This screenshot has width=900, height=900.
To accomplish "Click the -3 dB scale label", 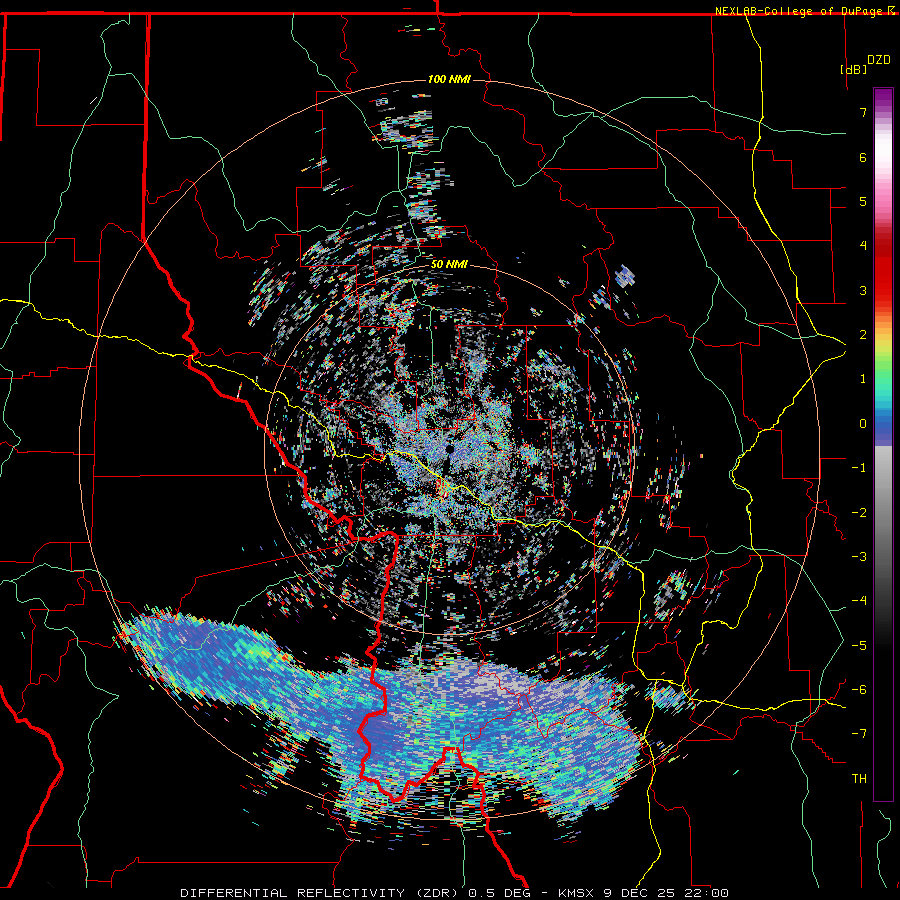I will [859, 557].
